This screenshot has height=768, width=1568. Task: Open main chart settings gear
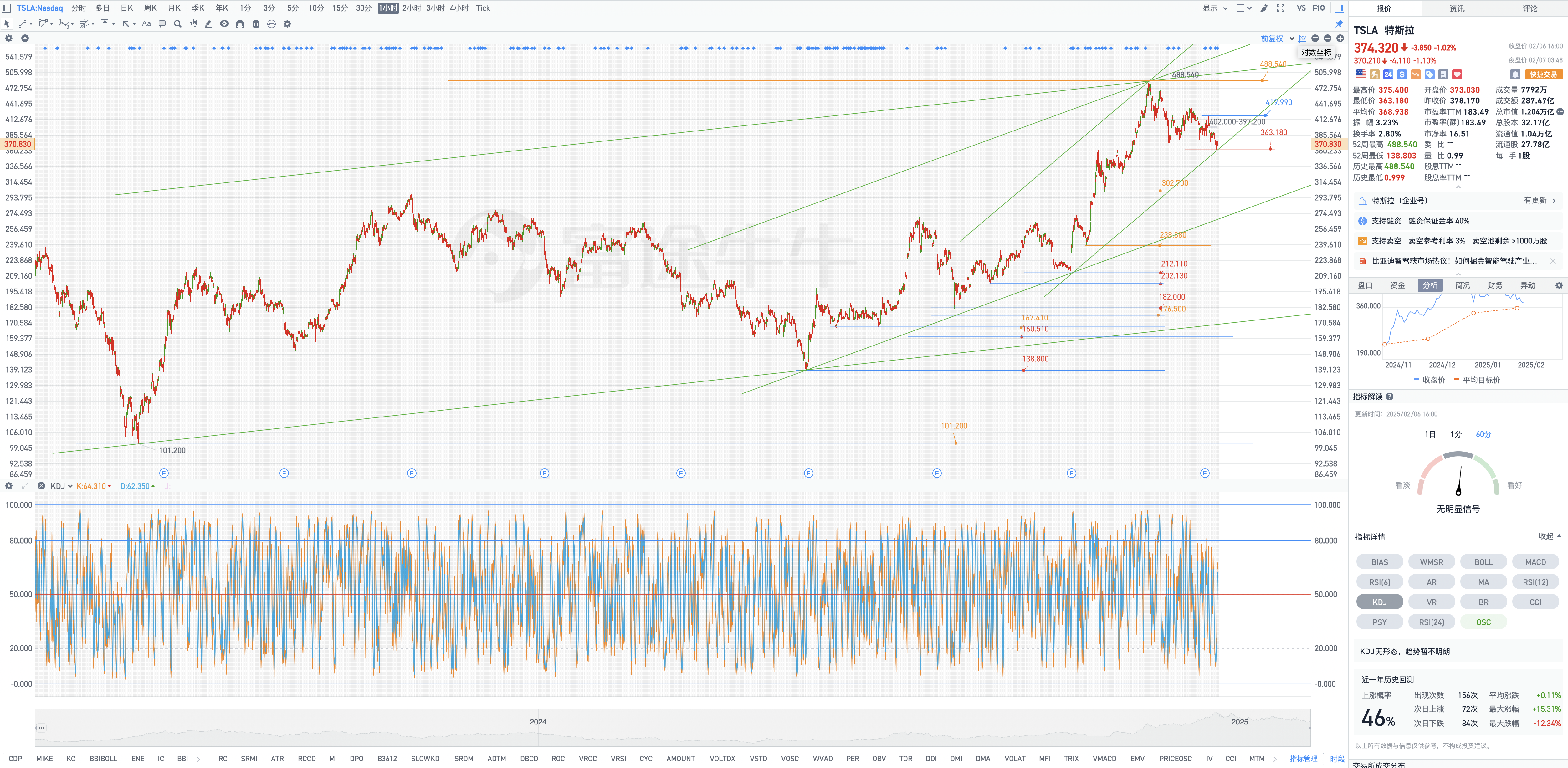coord(8,38)
